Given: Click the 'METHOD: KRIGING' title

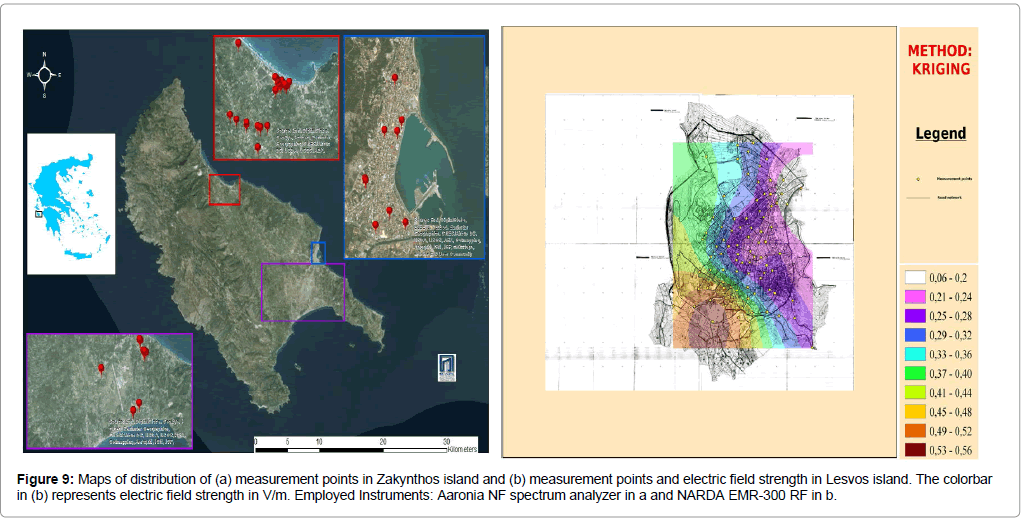Looking at the screenshot, I should [x=939, y=60].
